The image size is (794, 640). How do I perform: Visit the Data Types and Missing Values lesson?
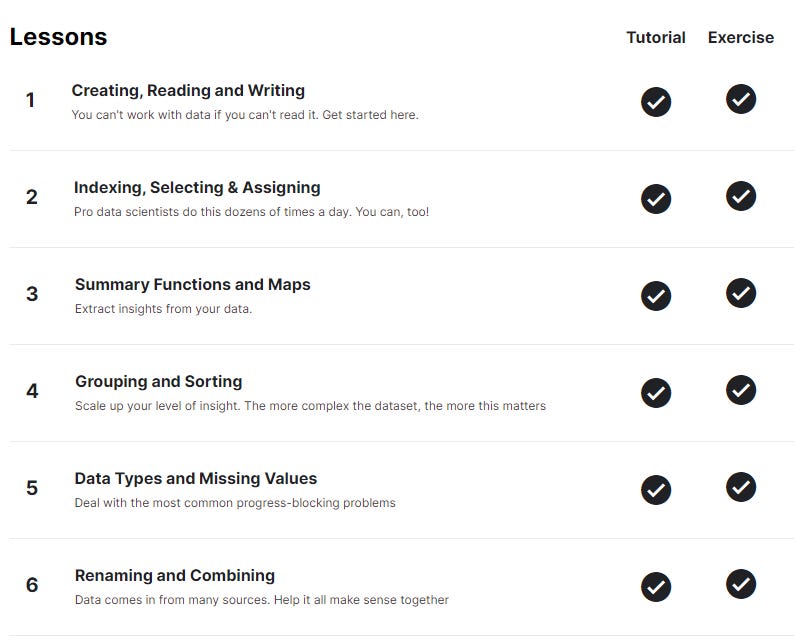coord(195,478)
